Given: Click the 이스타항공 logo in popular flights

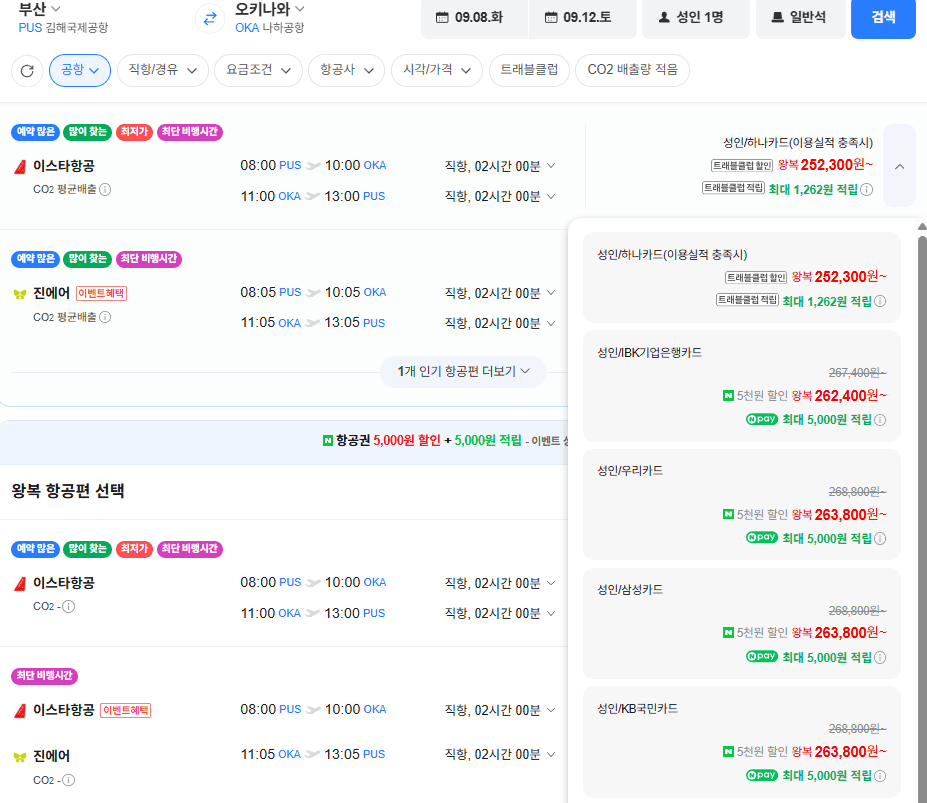Looking at the screenshot, I should (x=20, y=167).
